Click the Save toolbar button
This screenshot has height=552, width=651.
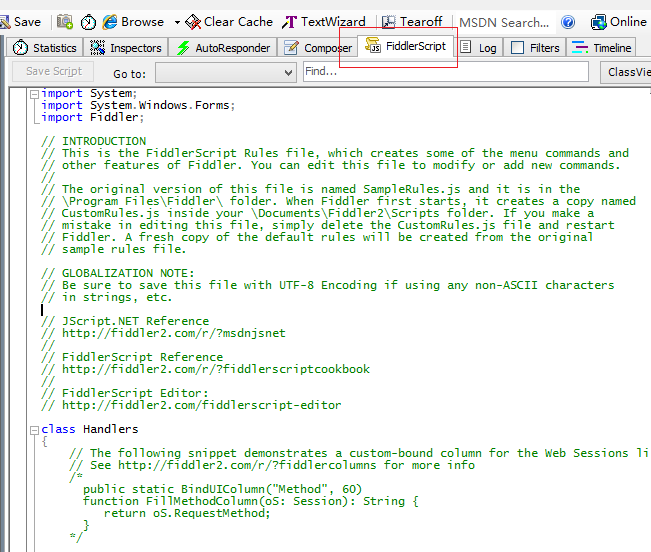pyautogui.click(x=21, y=21)
